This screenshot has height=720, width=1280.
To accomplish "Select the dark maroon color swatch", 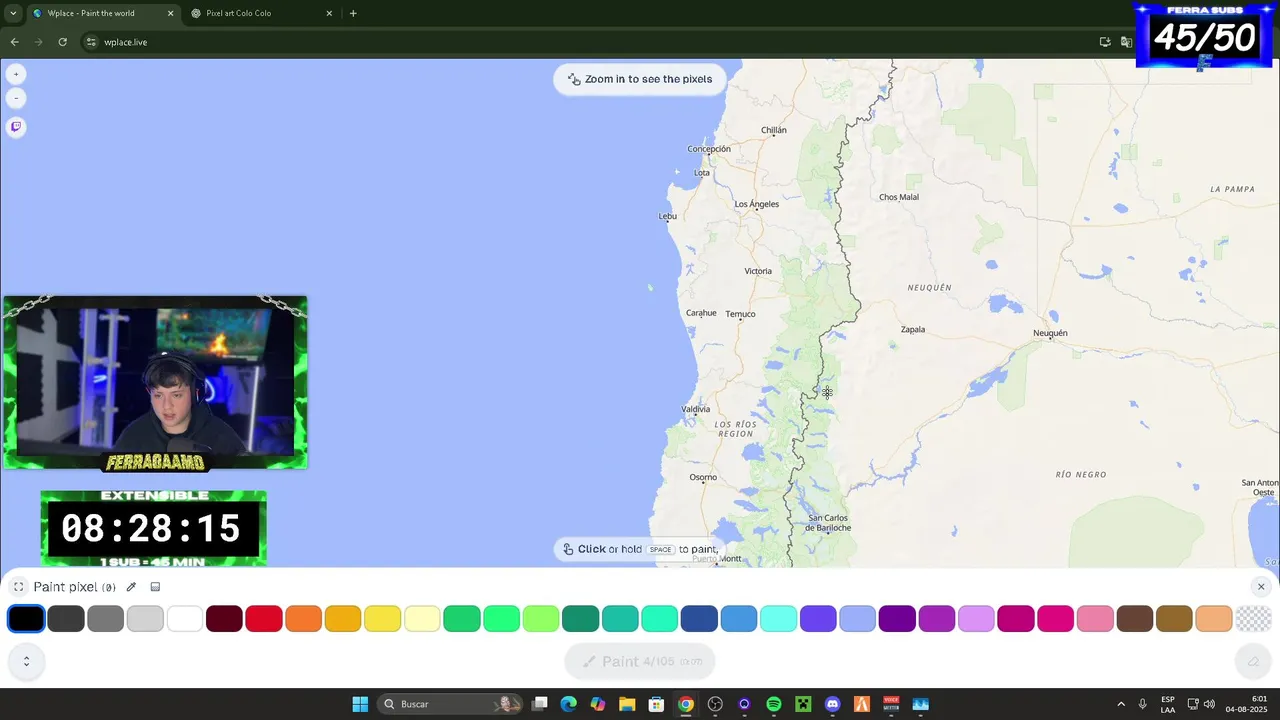I will tap(224, 619).
